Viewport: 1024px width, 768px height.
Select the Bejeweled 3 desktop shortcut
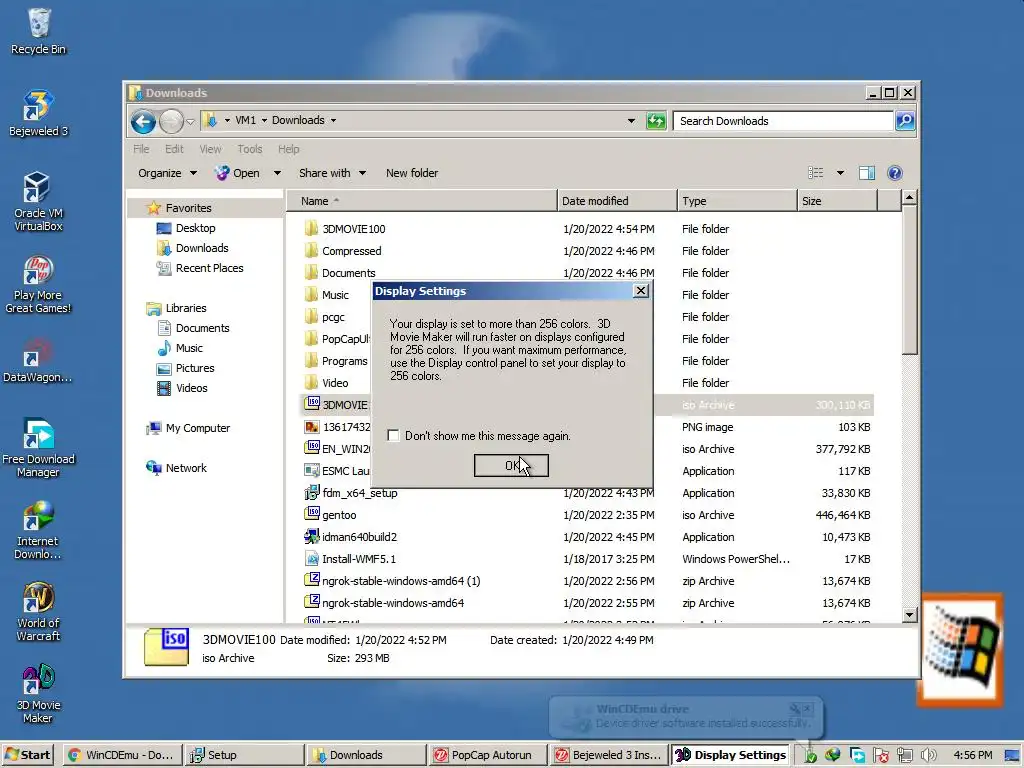coord(39,113)
